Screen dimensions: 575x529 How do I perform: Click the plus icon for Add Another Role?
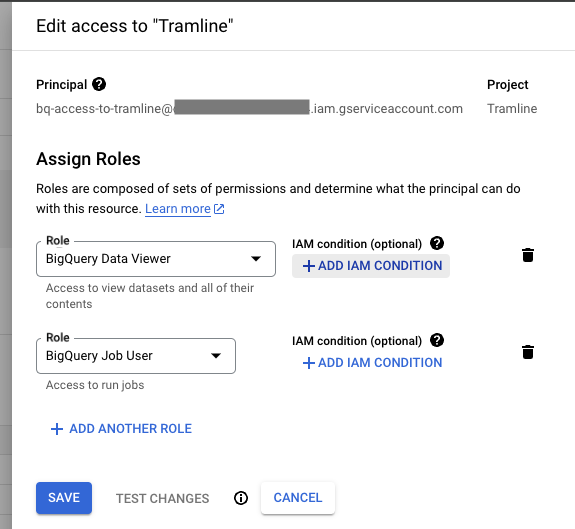[56, 429]
